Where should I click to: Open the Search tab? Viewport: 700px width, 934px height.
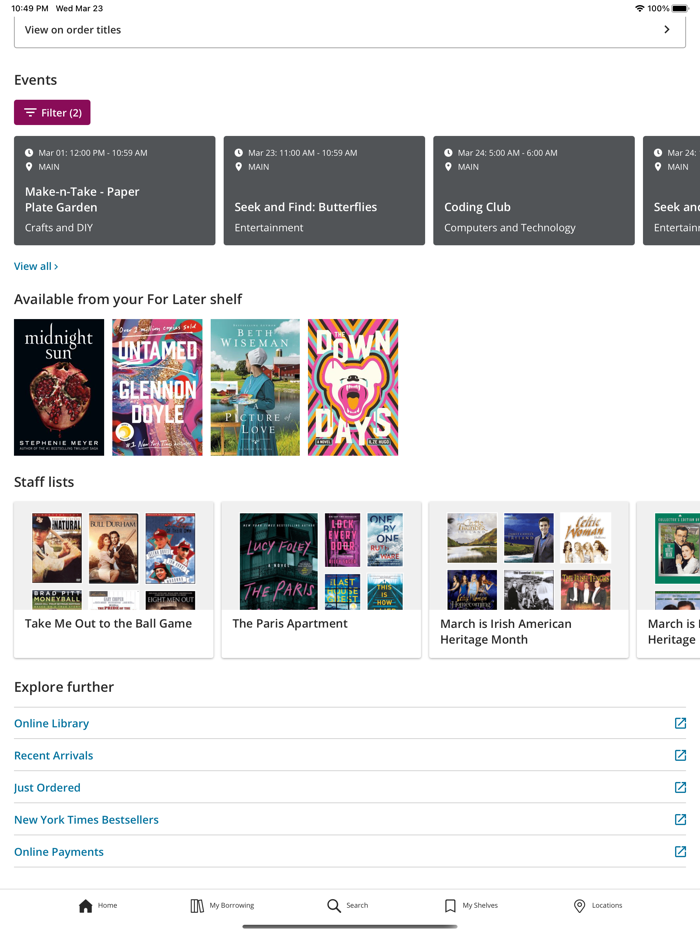point(348,905)
